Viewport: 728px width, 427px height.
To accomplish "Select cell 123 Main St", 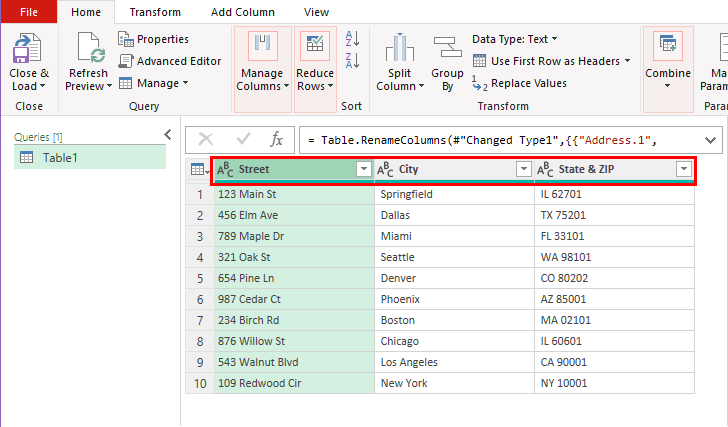I will (x=294, y=194).
